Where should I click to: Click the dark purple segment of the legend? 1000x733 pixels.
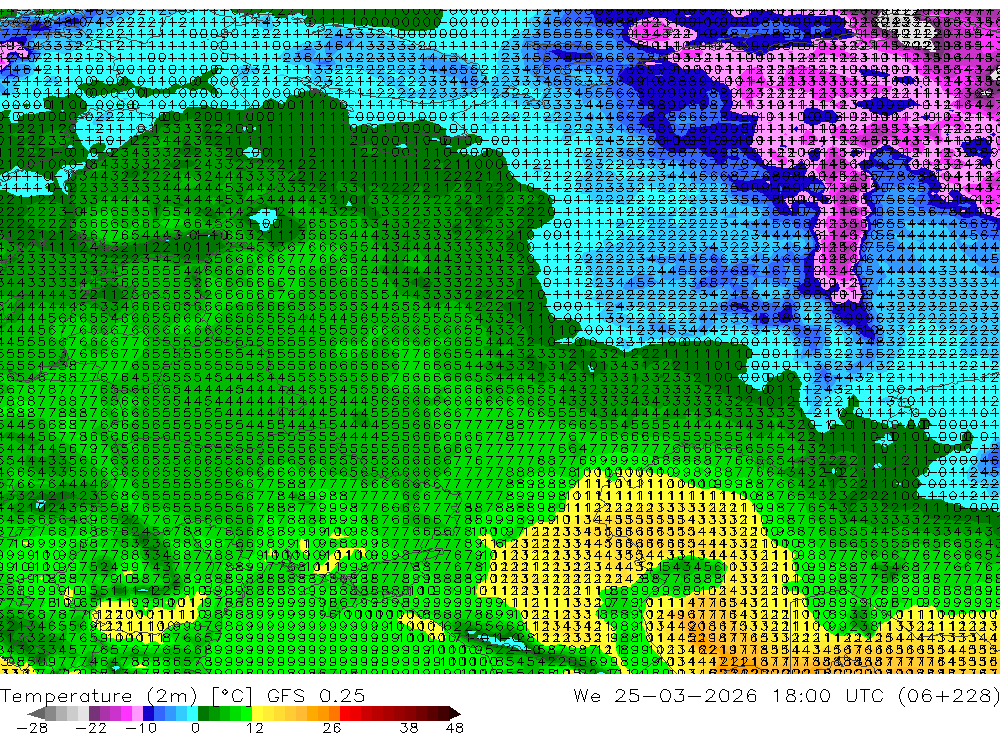(x=94, y=713)
